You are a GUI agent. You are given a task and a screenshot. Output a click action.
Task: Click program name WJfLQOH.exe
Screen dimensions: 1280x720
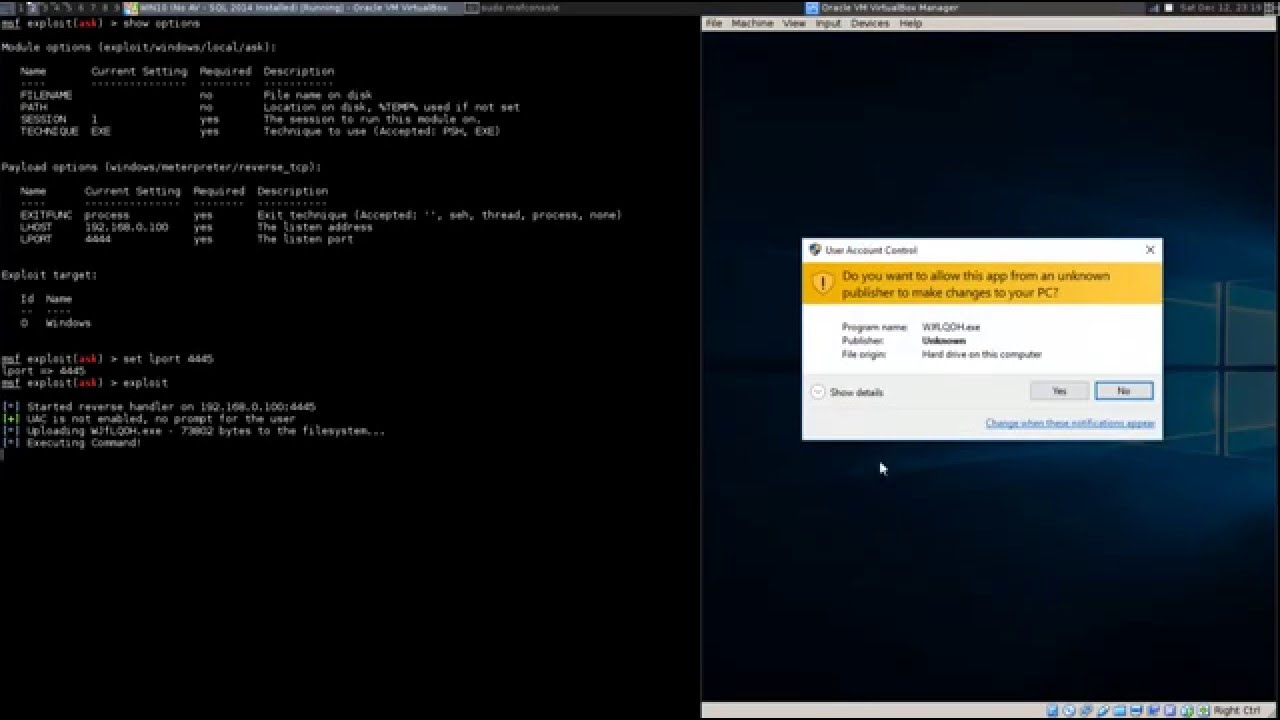tap(951, 327)
